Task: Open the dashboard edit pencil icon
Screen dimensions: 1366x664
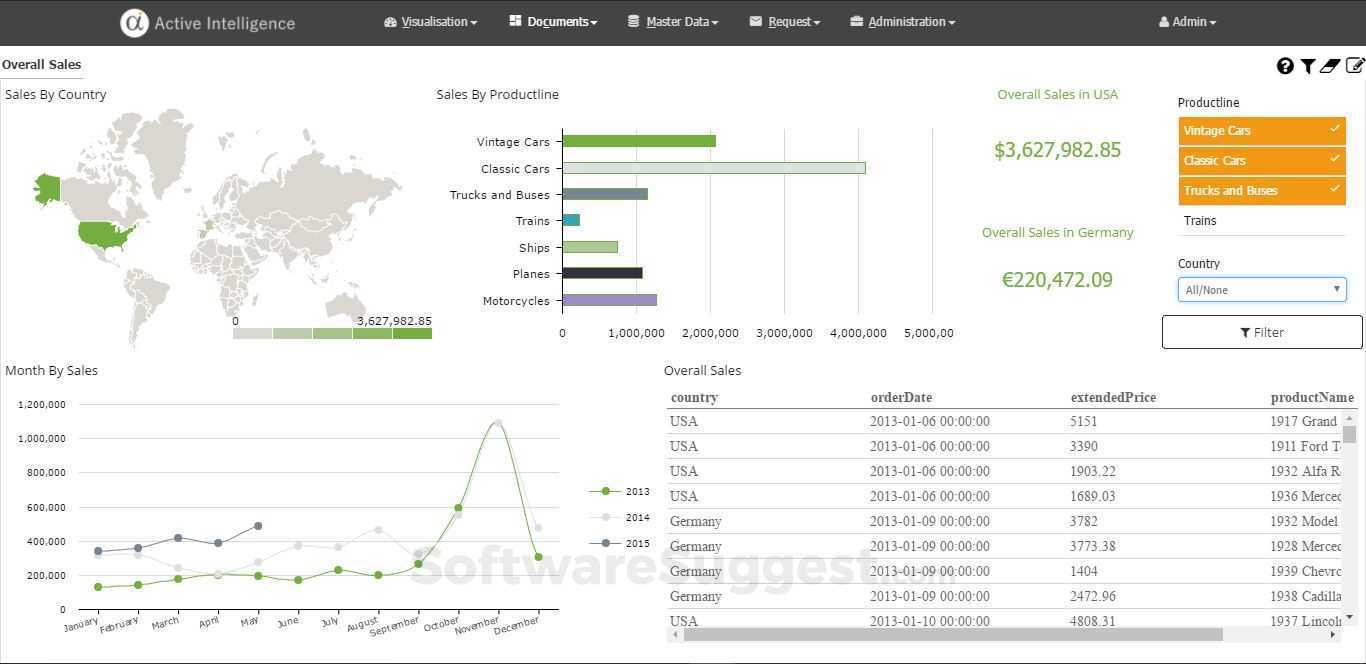Action: click(1354, 65)
